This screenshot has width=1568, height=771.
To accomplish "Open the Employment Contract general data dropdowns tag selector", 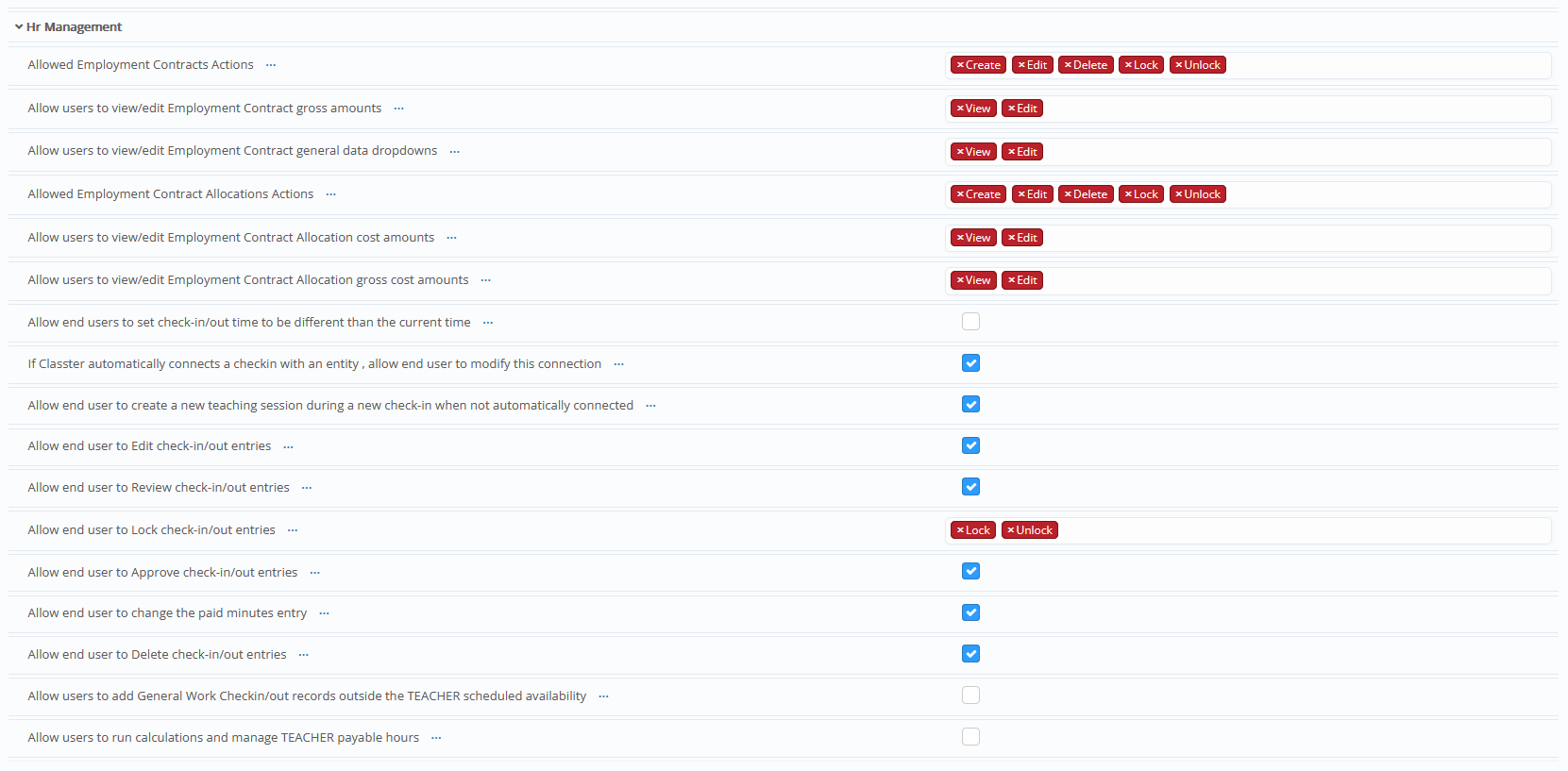I will click(x=1293, y=152).
